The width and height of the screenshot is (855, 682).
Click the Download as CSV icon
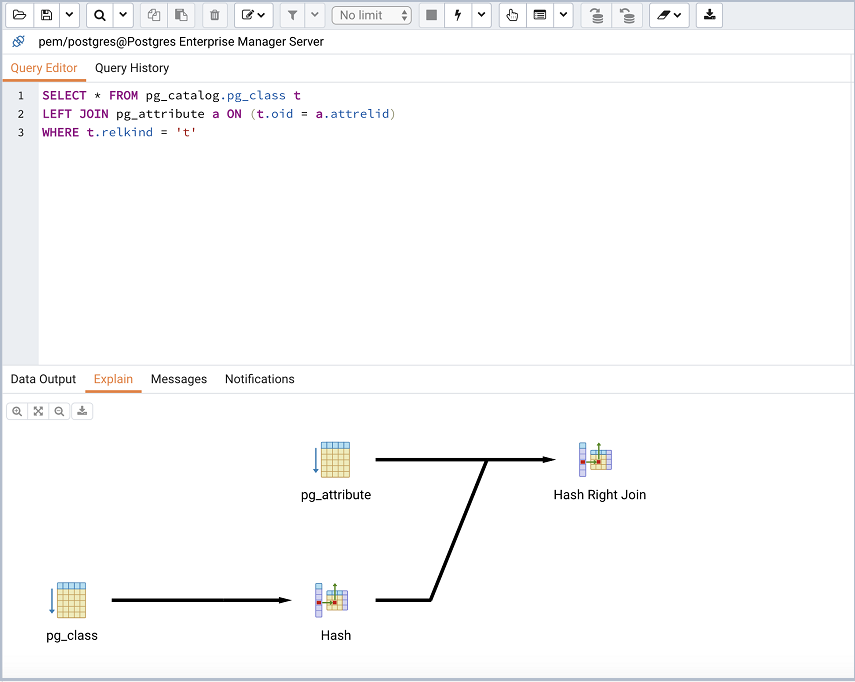tap(709, 15)
